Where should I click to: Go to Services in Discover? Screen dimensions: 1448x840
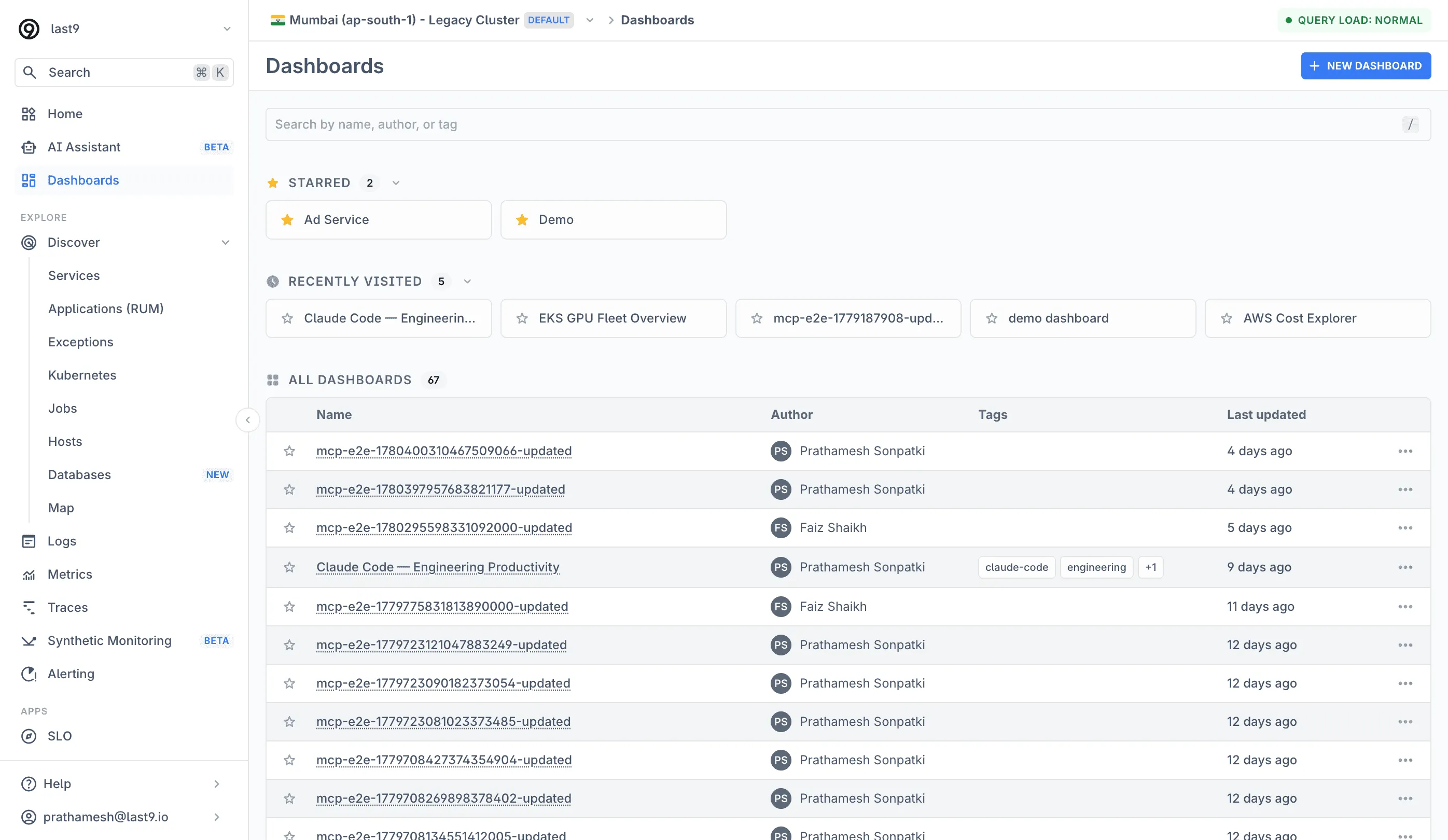tap(74, 276)
